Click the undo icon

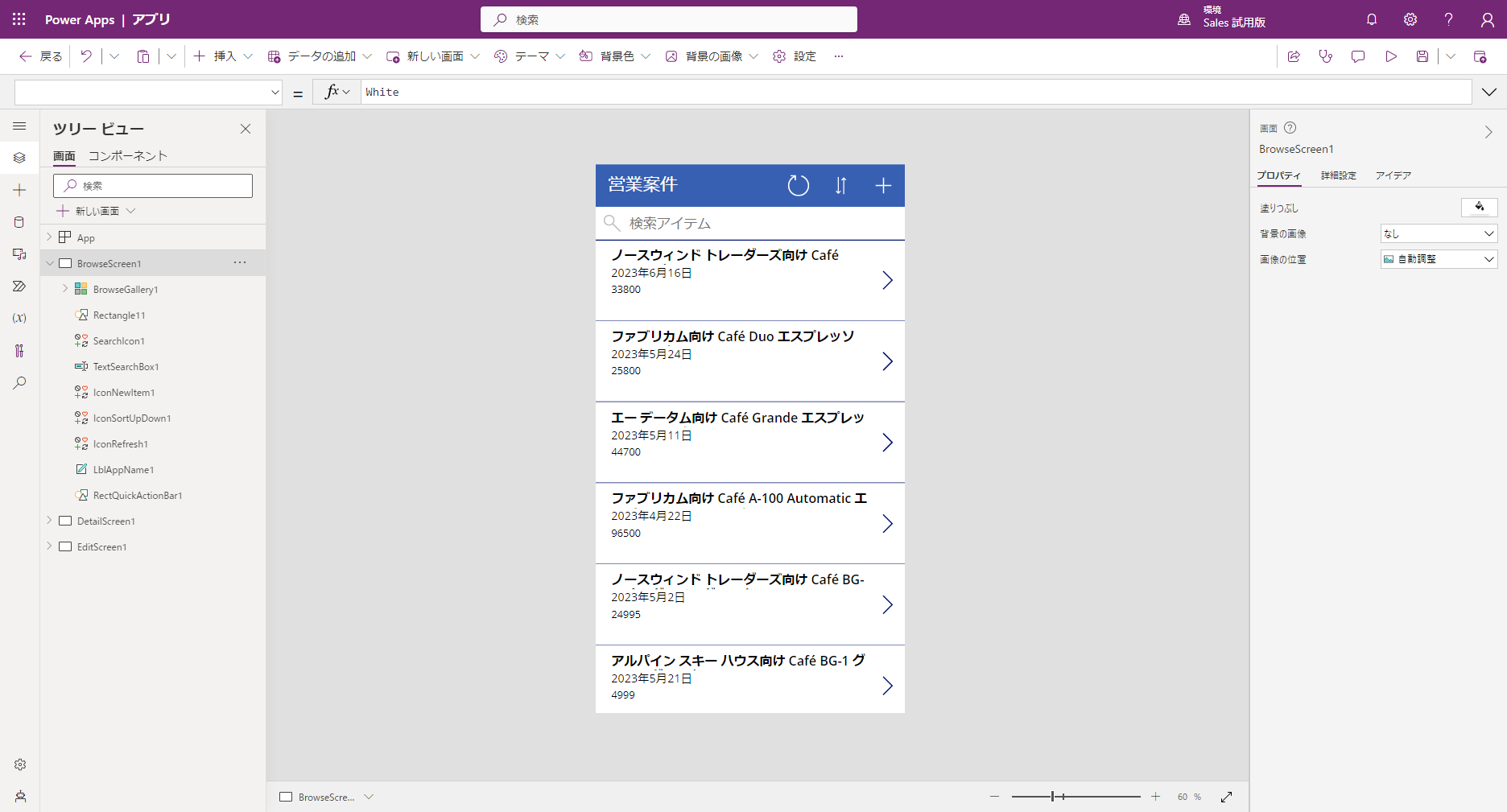(86, 56)
